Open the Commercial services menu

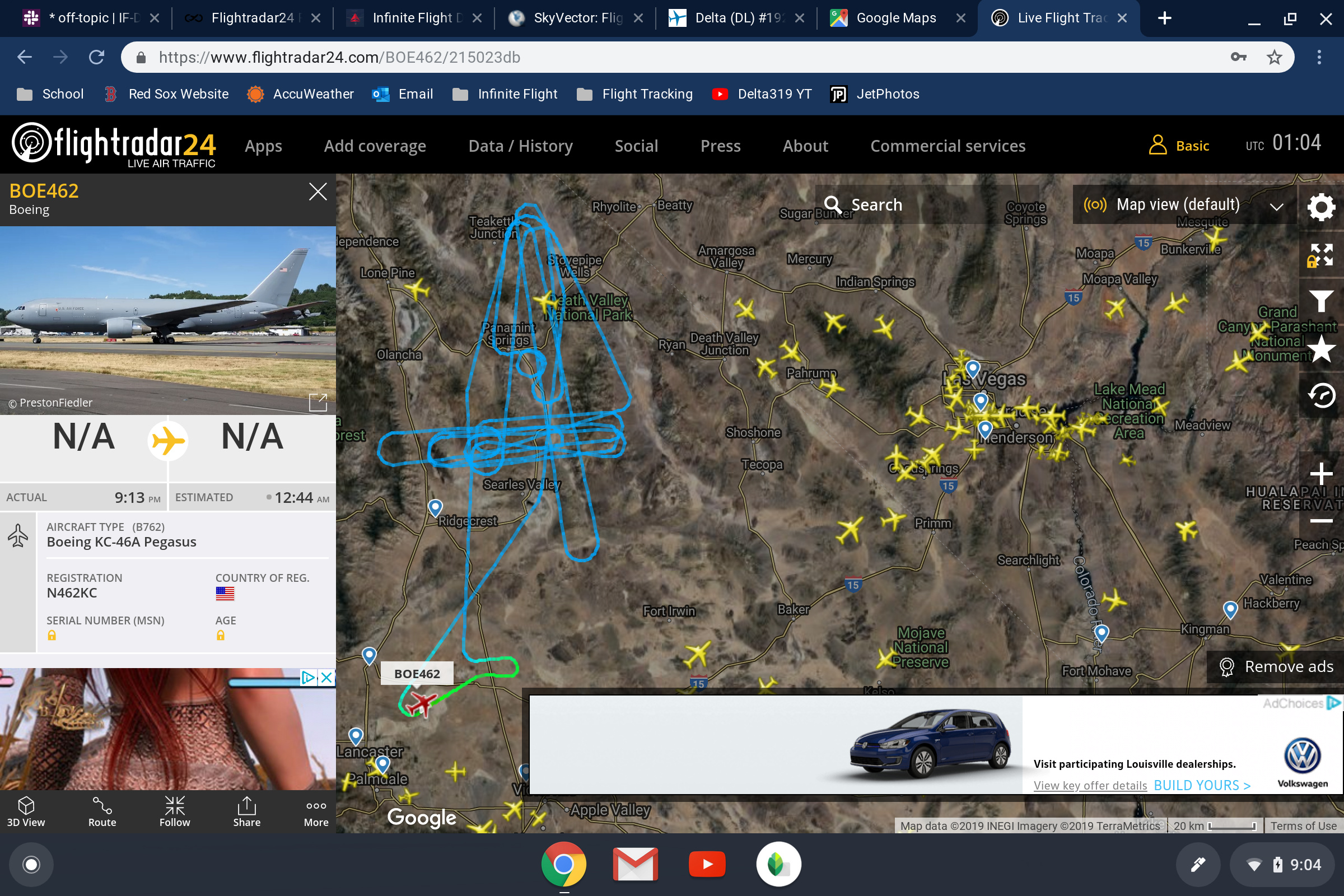coord(948,146)
